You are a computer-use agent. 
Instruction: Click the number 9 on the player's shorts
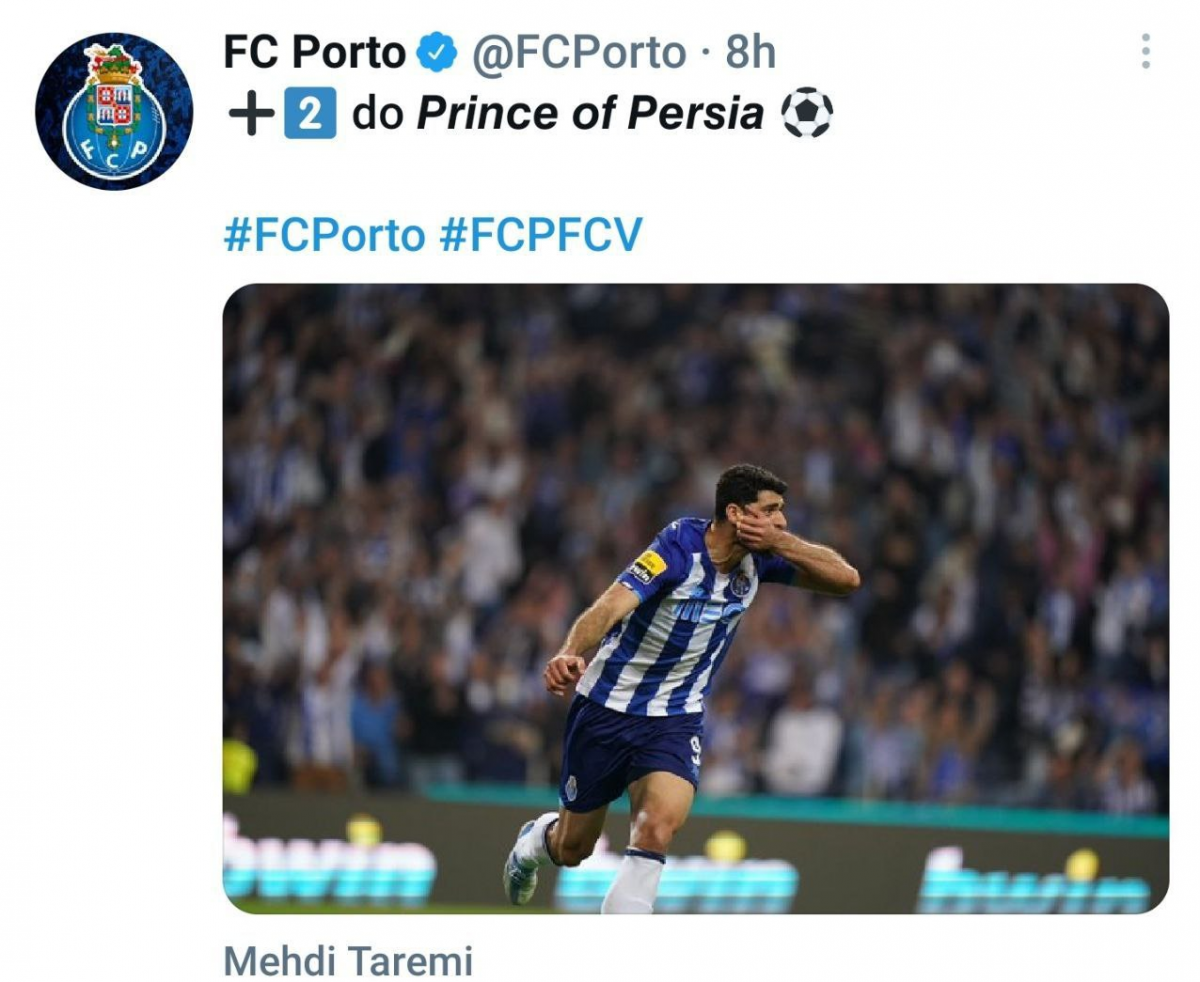point(695,748)
